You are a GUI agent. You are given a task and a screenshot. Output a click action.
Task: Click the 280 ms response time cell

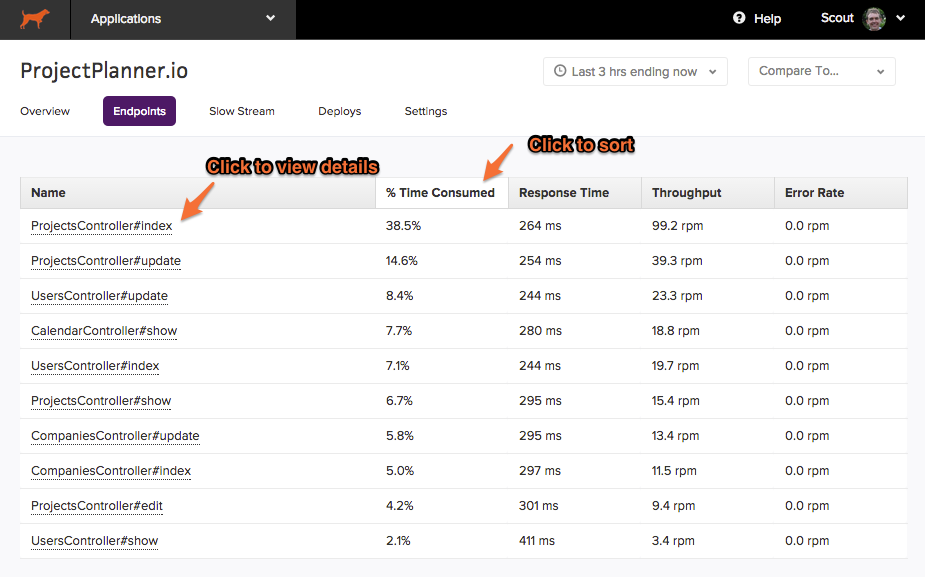point(540,331)
